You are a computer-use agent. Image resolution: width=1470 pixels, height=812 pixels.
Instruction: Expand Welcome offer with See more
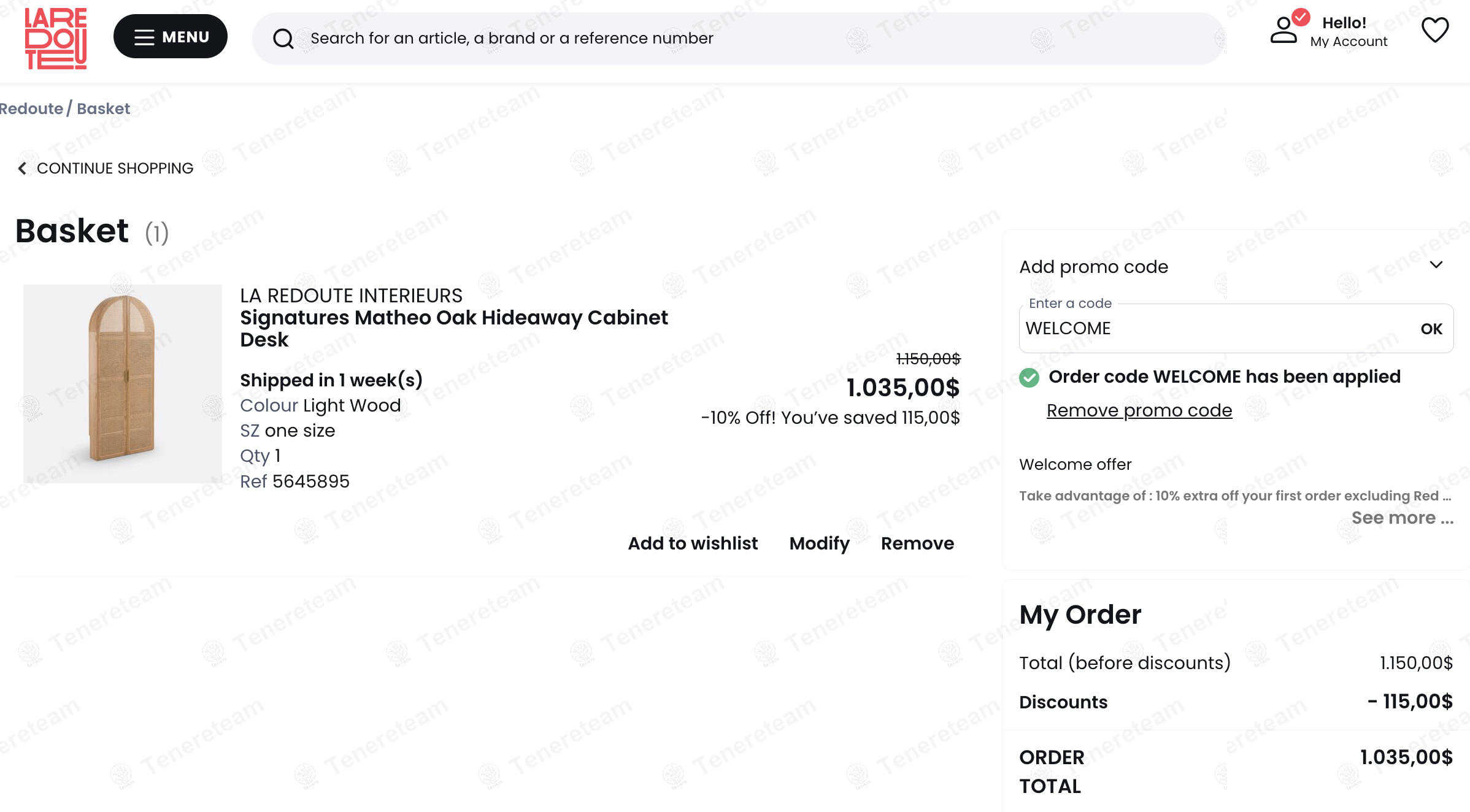1402,518
